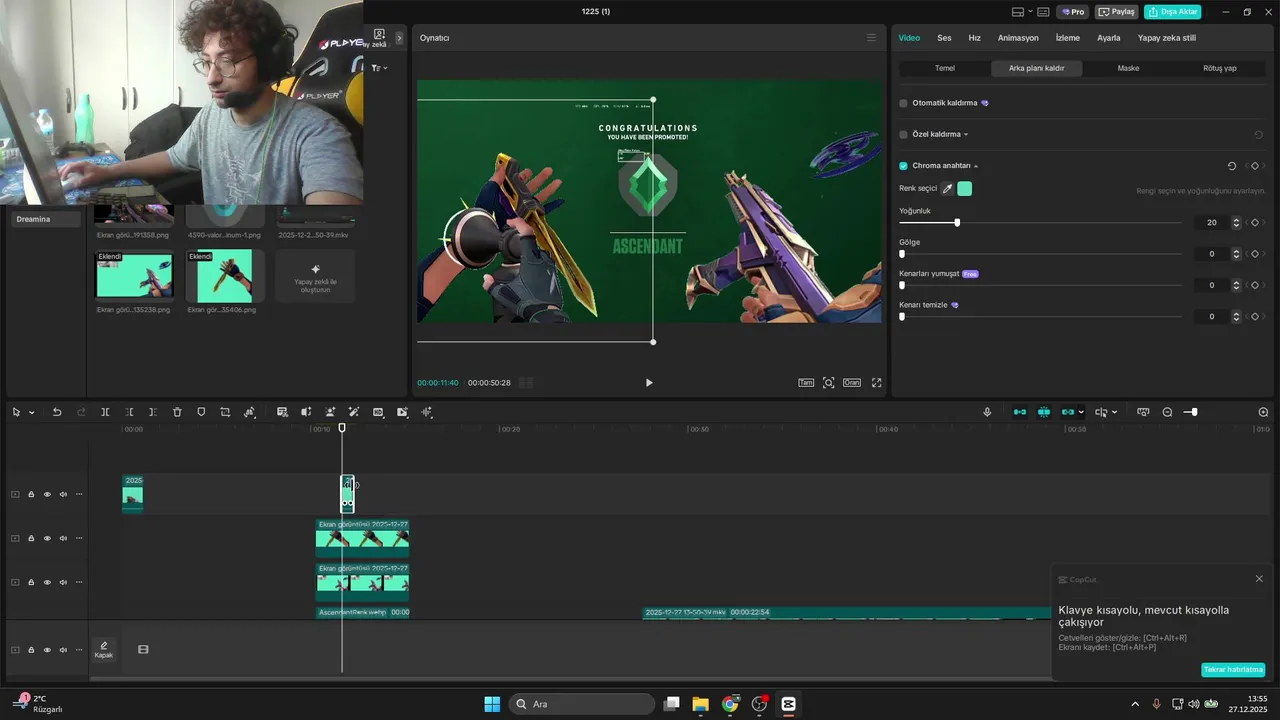Enable Otomatik kaldırma checkbox
Screen dimensions: 1280x720
[x=904, y=103]
